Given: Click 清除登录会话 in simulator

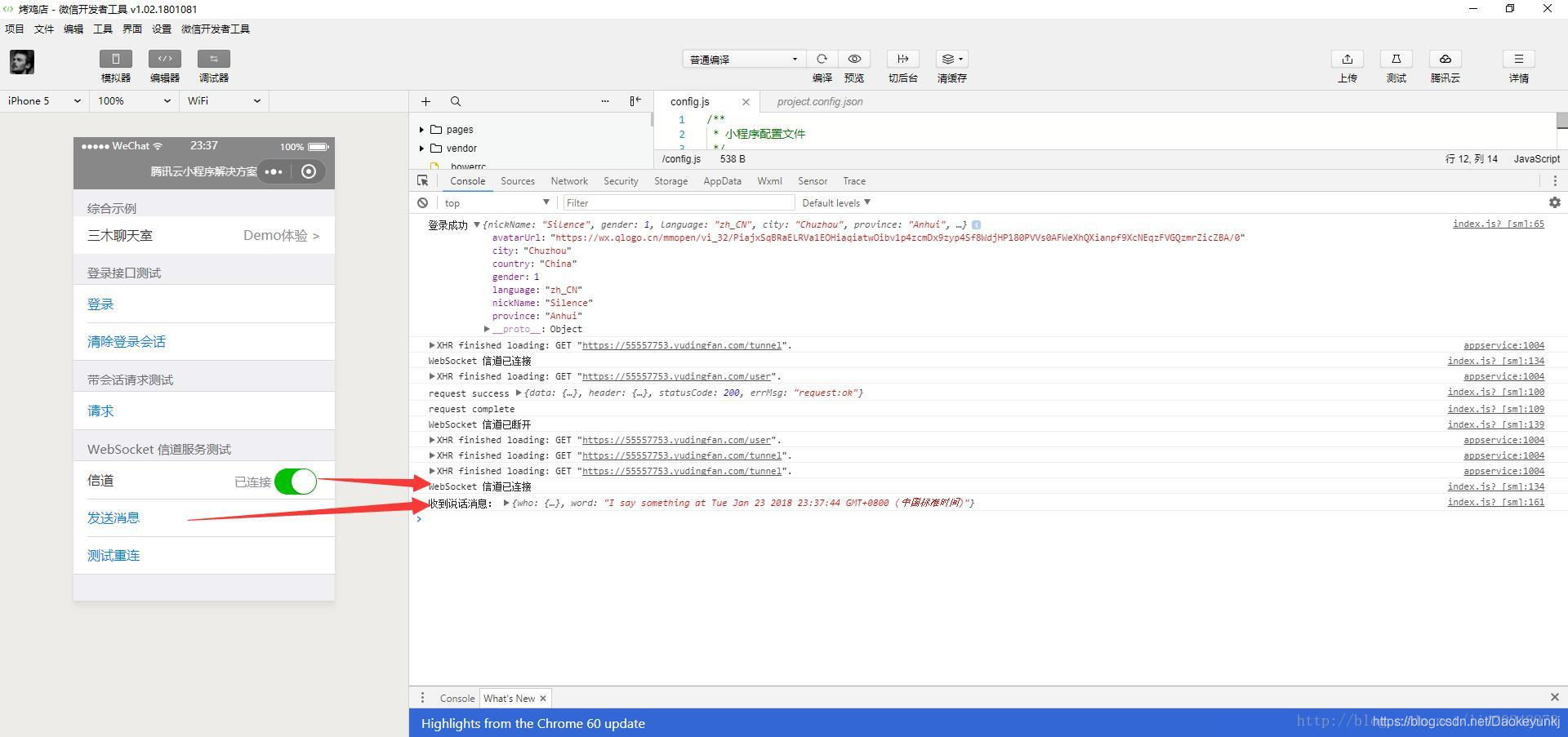Looking at the screenshot, I should (x=127, y=342).
